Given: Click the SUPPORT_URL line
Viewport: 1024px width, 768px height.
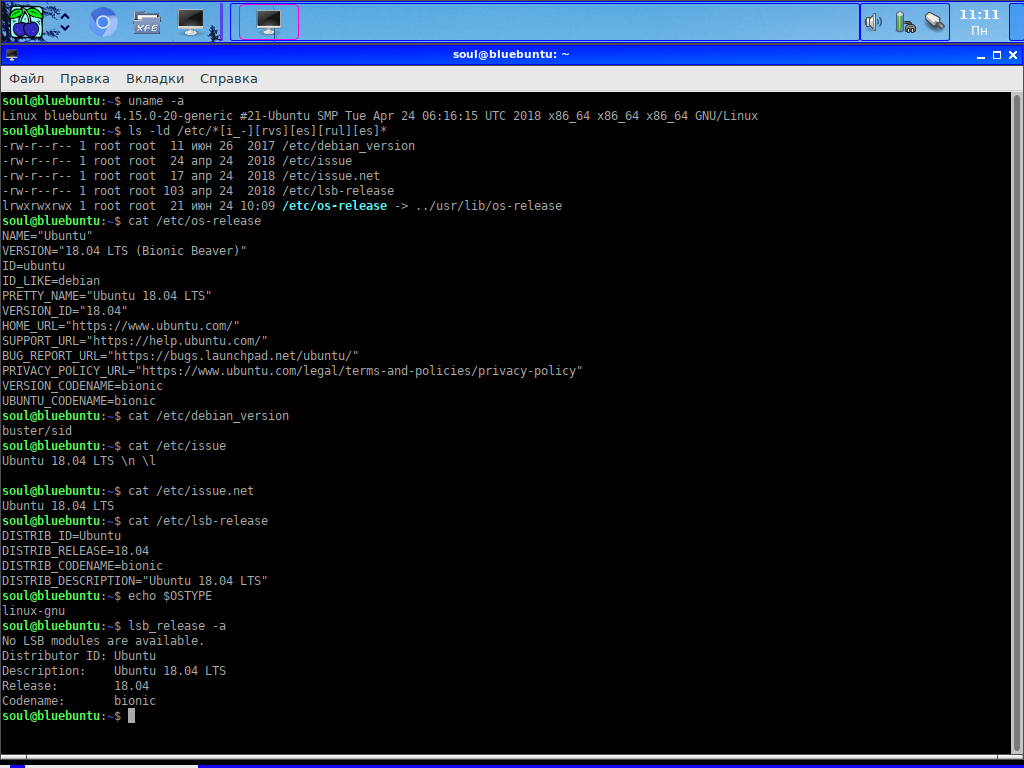Looking at the screenshot, I should 135,341.
